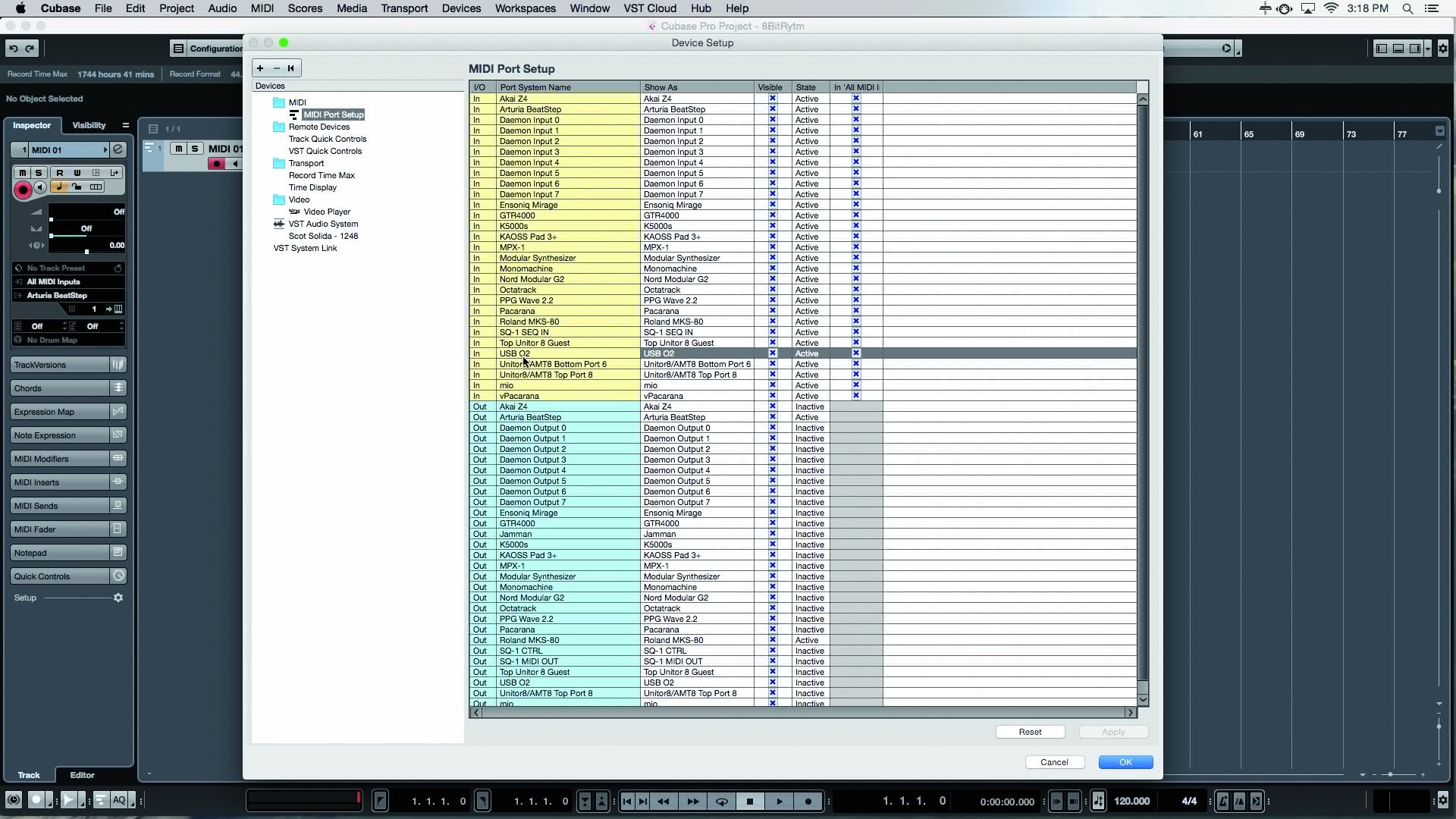The width and height of the screenshot is (1456, 819).
Task: Expand the Video folder in Devices tree
Action: tap(279, 199)
